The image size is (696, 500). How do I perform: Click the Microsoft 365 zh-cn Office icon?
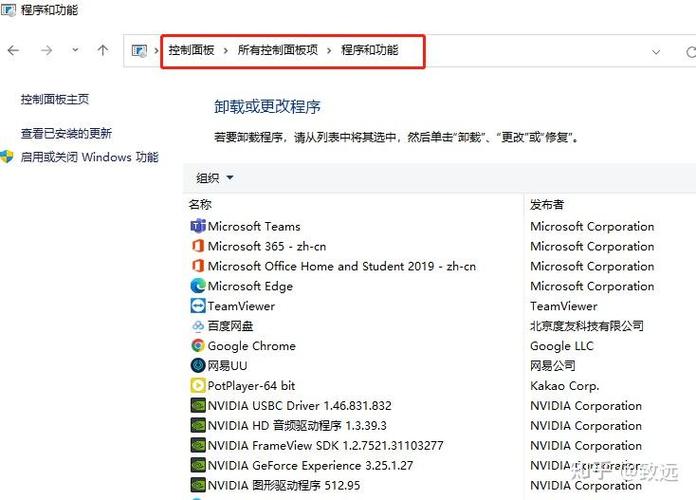tap(198, 246)
